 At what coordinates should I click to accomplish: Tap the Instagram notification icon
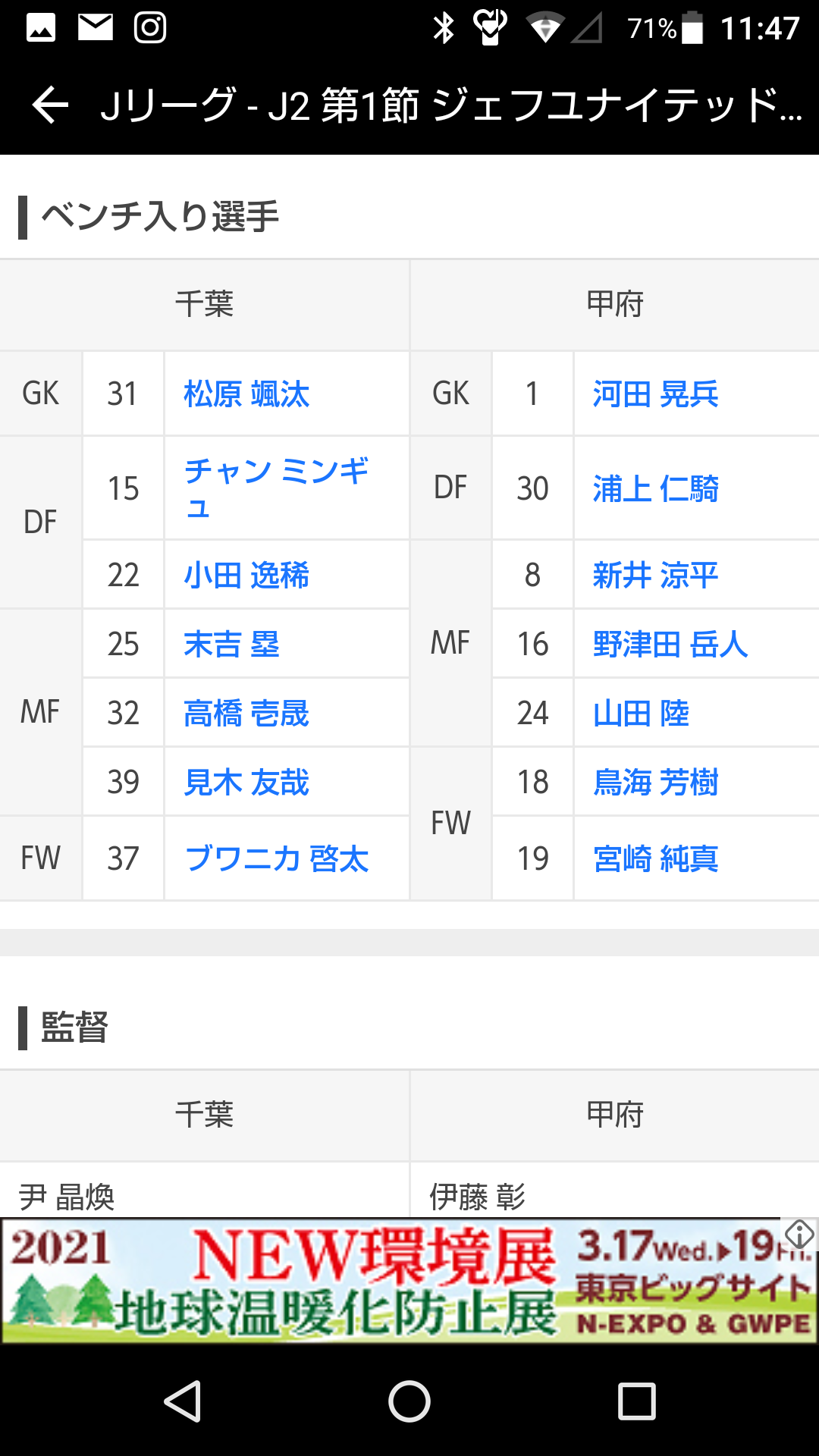tap(150, 28)
